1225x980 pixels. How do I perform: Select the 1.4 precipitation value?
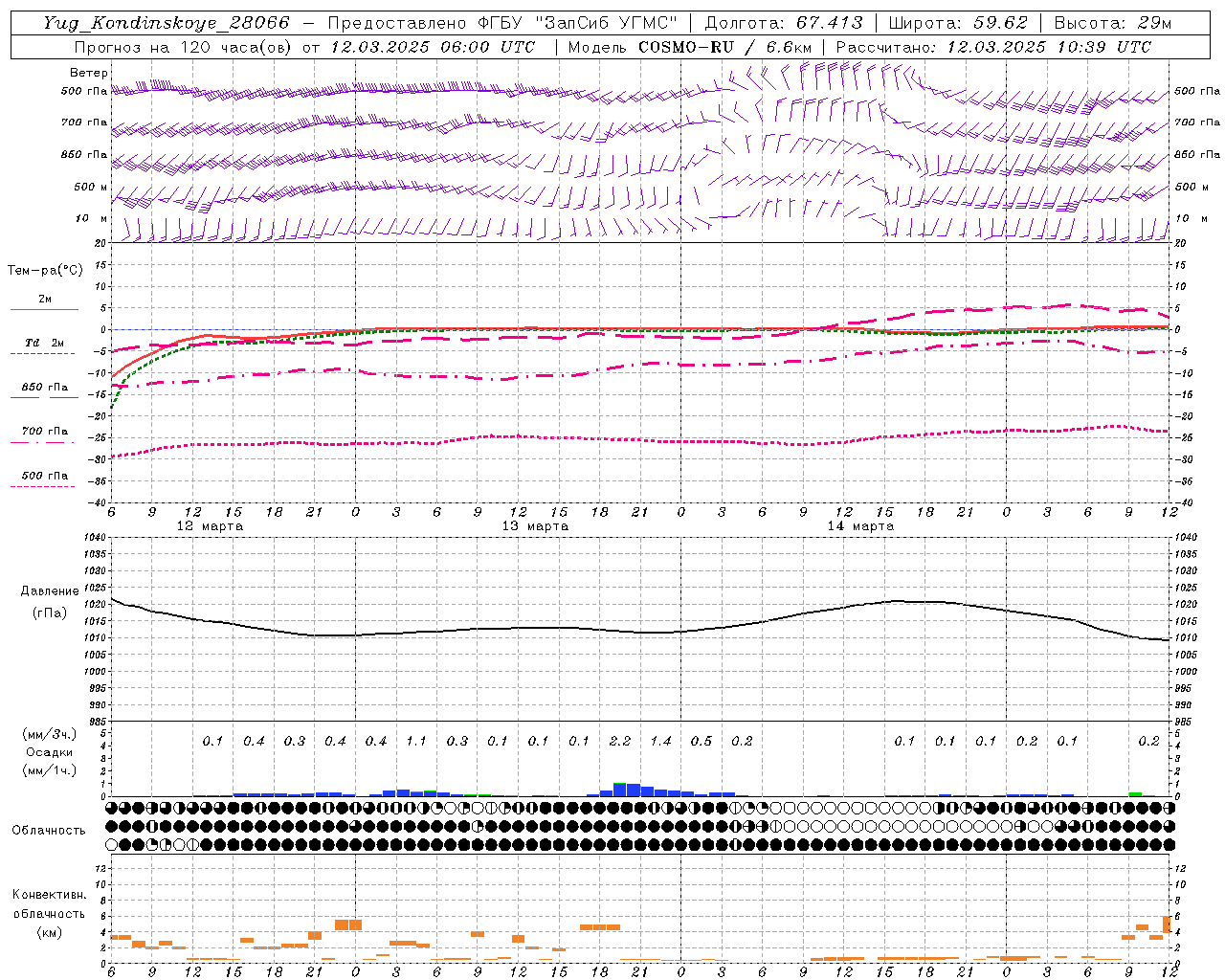click(x=660, y=741)
